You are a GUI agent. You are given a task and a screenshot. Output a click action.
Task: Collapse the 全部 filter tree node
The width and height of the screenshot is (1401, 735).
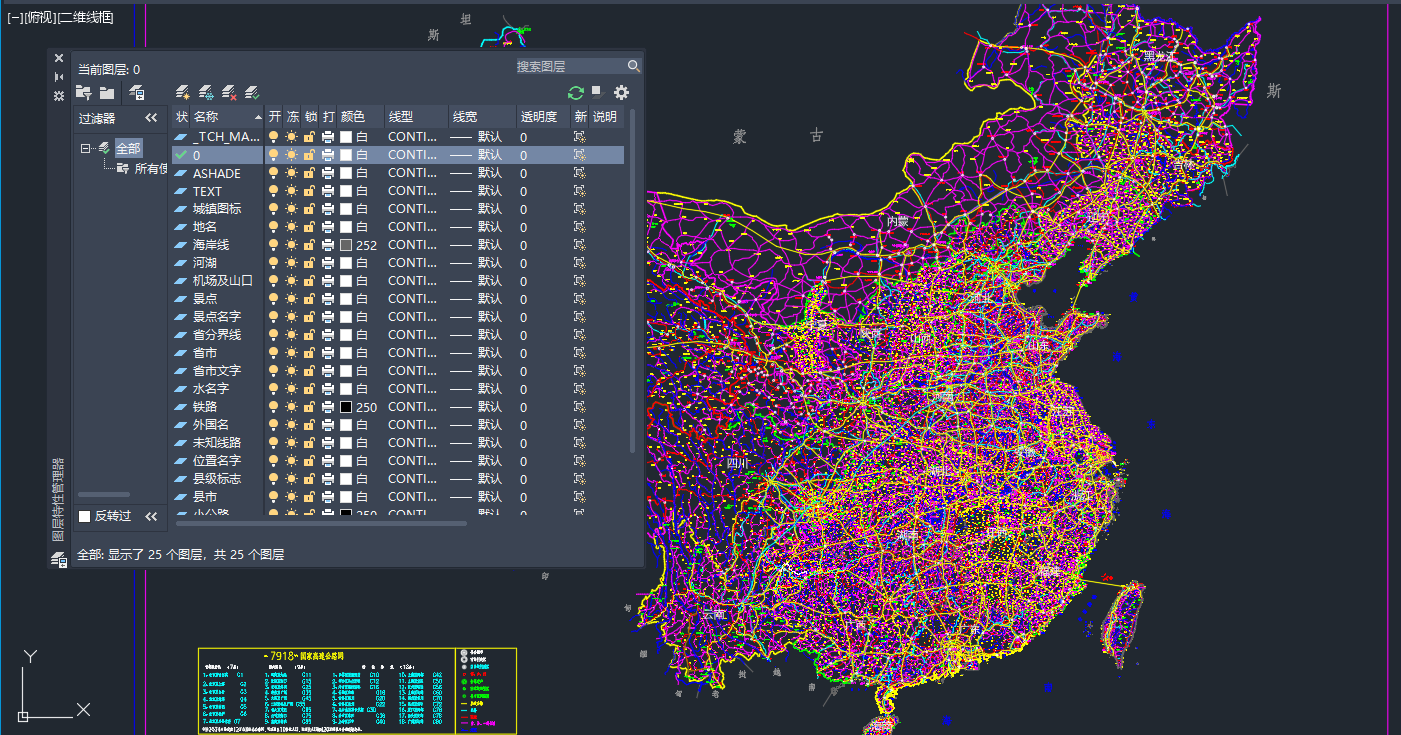86,148
